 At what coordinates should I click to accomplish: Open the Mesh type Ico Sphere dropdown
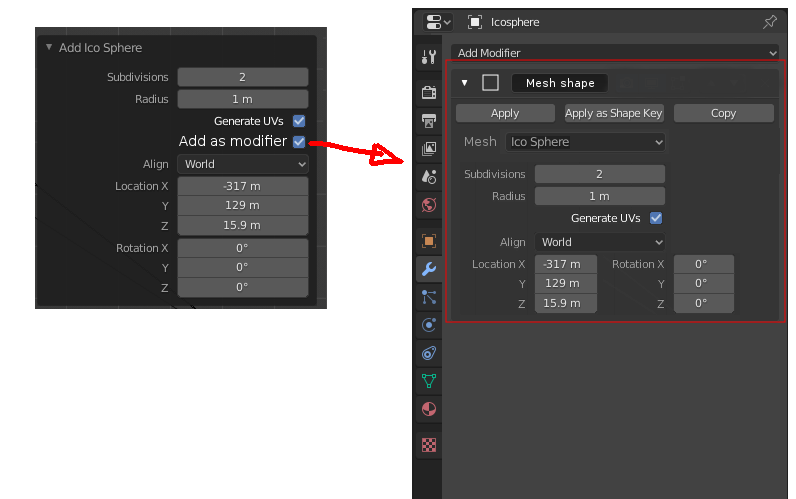[585, 142]
